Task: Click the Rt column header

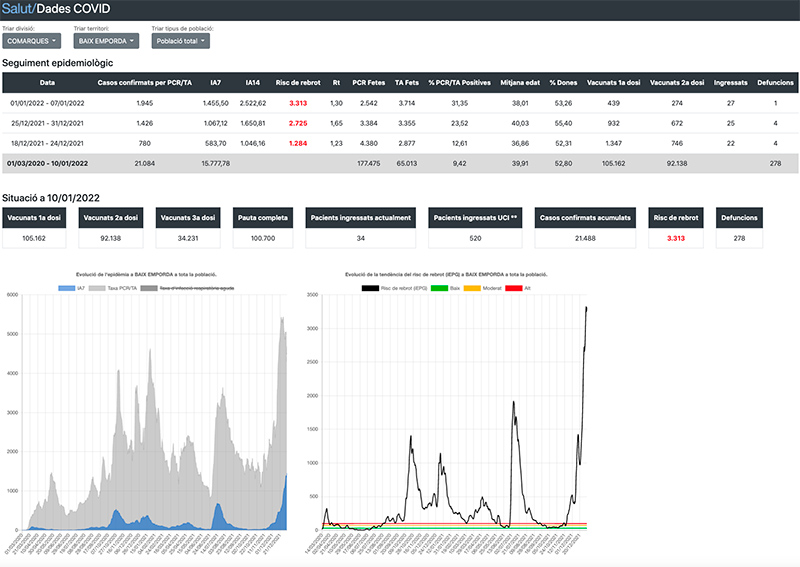Action: [x=336, y=83]
